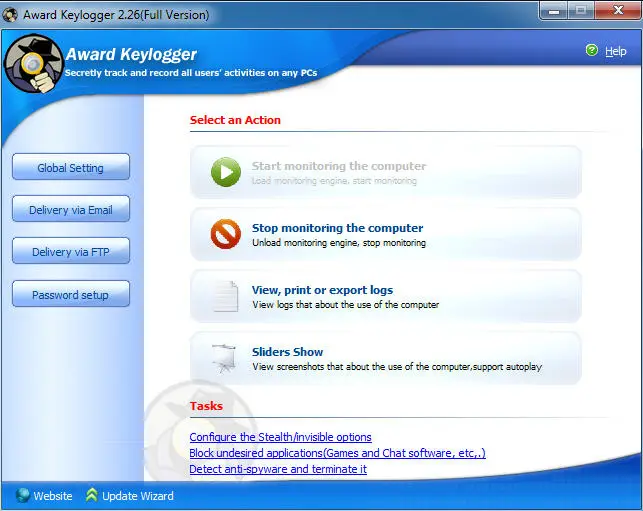Click the green play Start monitoring icon
Image resolution: width=643 pixels, height=511 pixels.
(x=226, y=172)
